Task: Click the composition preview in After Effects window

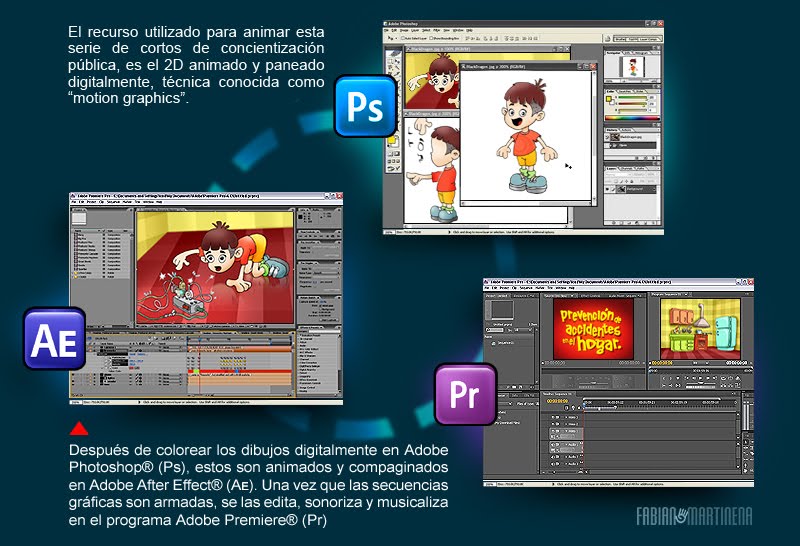Action: [215, 268]
